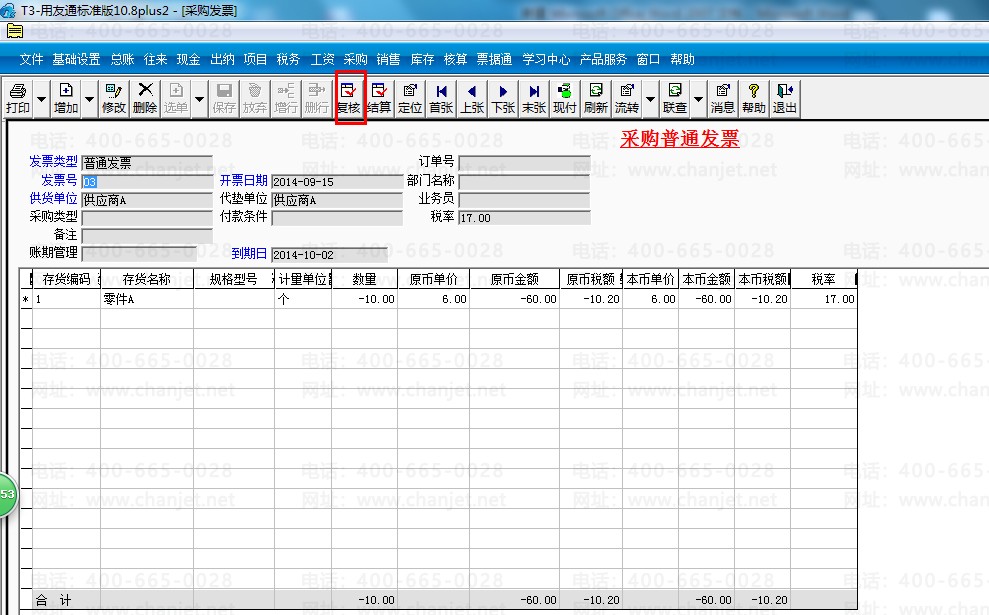
Task: Click the 消息 (message) toolbar button
Action: point(722,98)
